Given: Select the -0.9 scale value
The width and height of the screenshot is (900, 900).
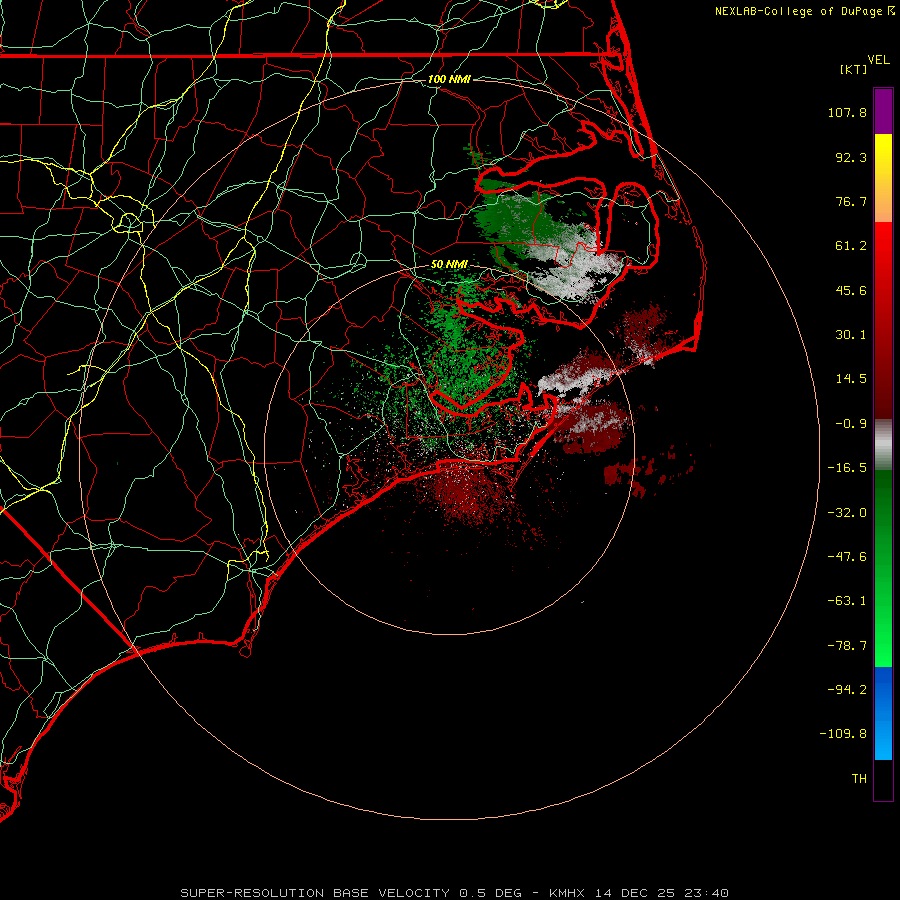Looking at the screenshot, I should pyautogui.click(x=851, y=424).
